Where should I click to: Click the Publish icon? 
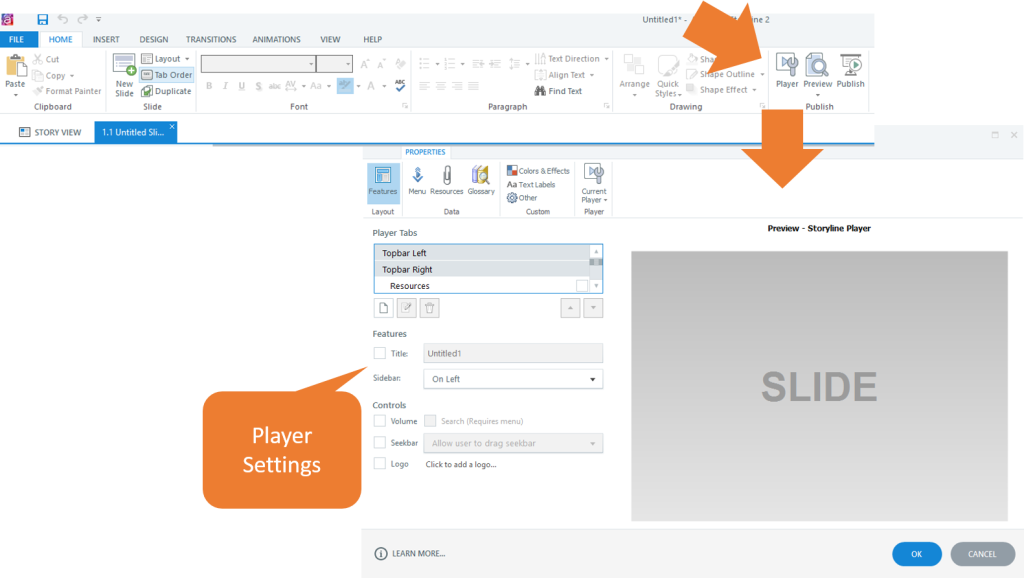click(x=850, y=71)
